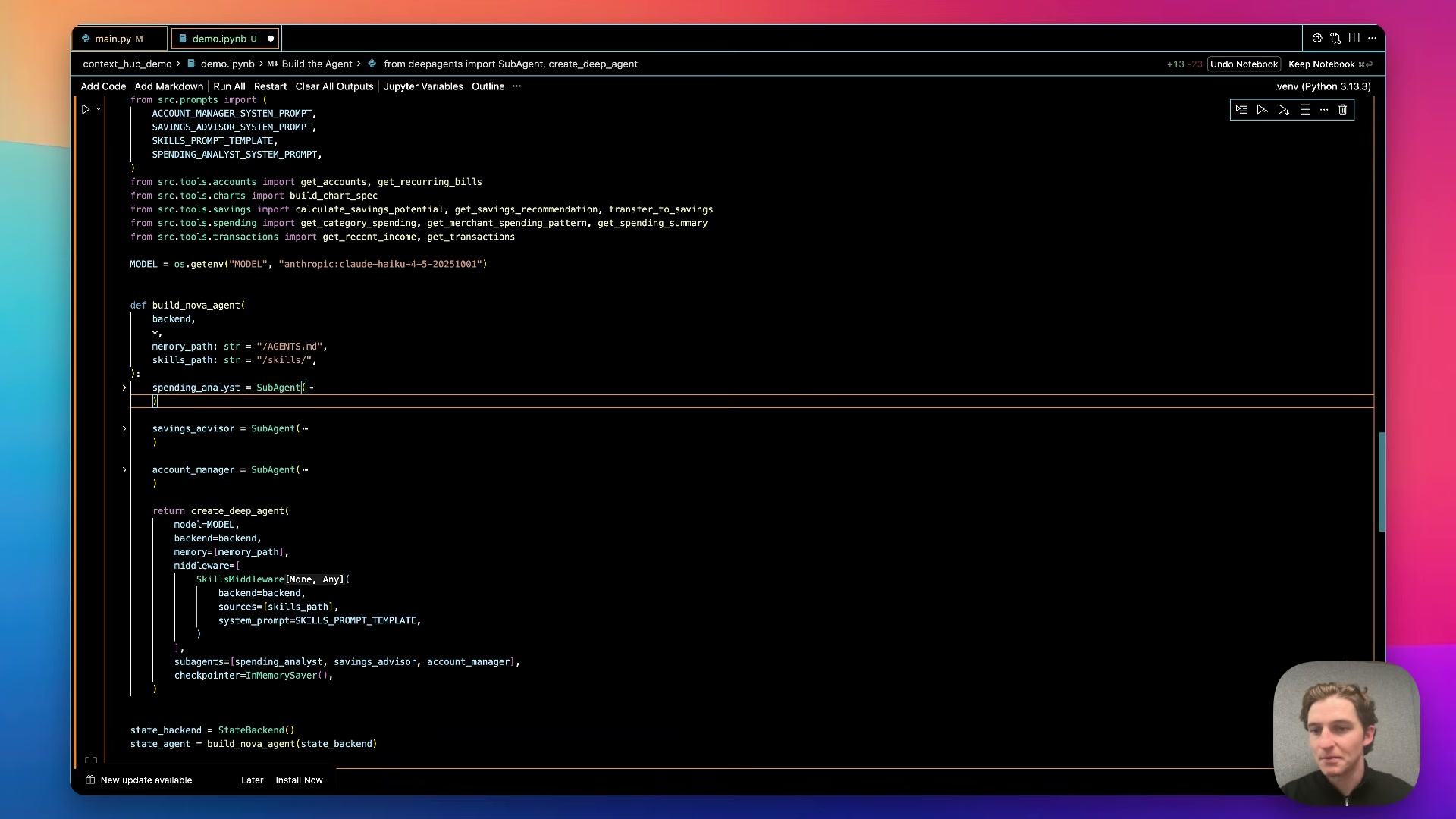Open context_hub_demo breadcrumb
Viewport: 1456px width, 819px height.
point(127,64)
